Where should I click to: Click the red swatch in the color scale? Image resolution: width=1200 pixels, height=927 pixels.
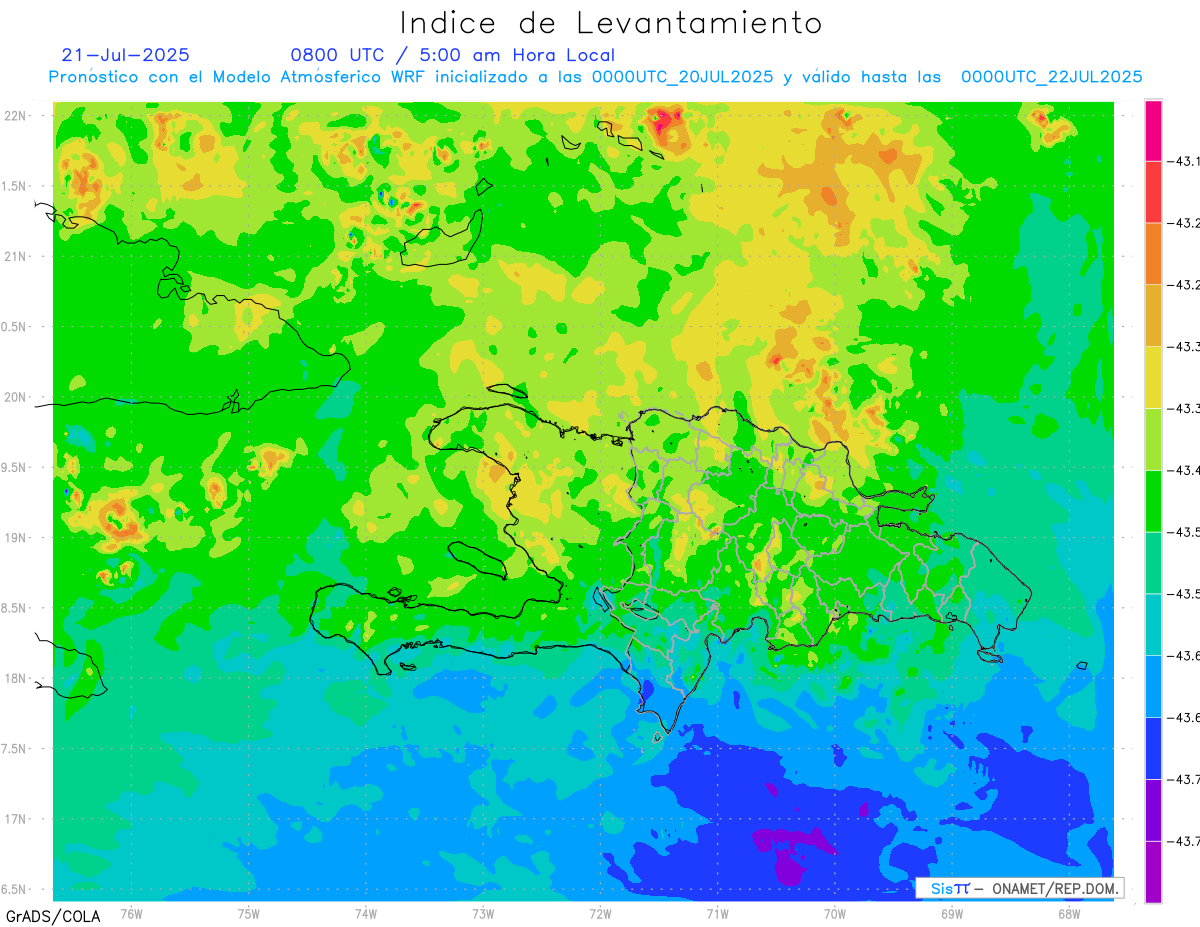tap(1153, 192)
